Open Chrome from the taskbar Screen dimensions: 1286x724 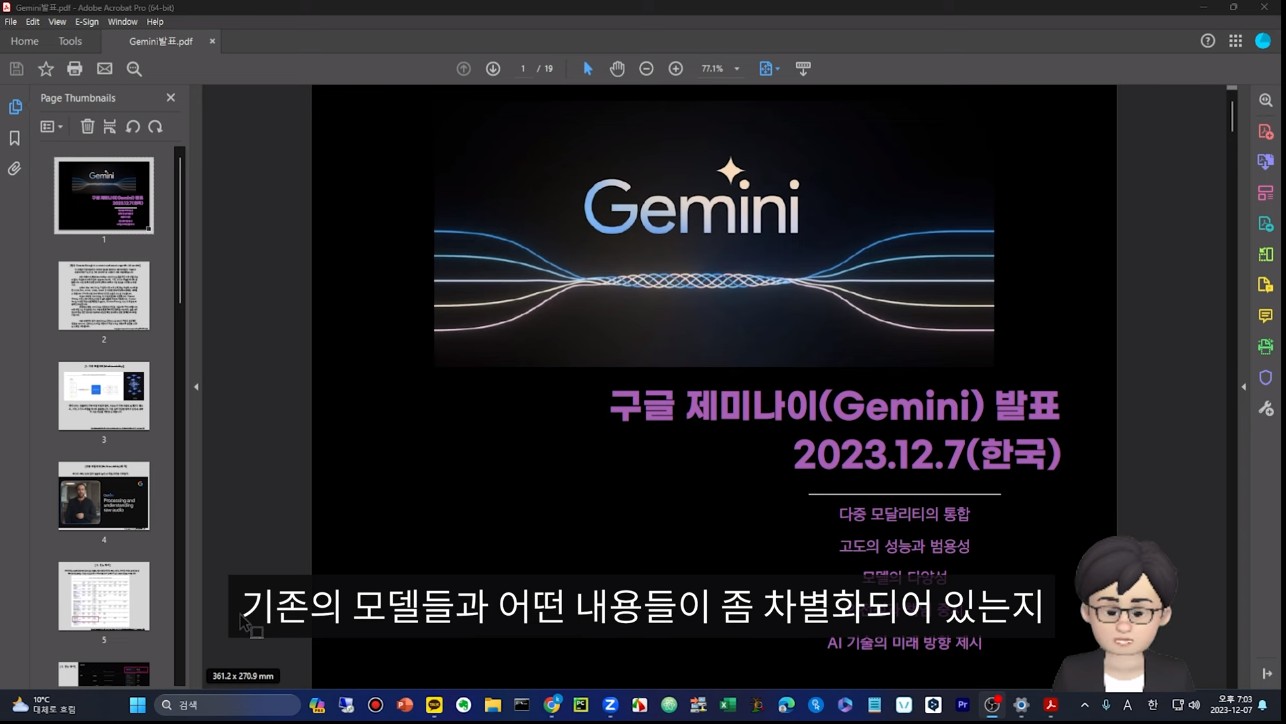(551, 705)
